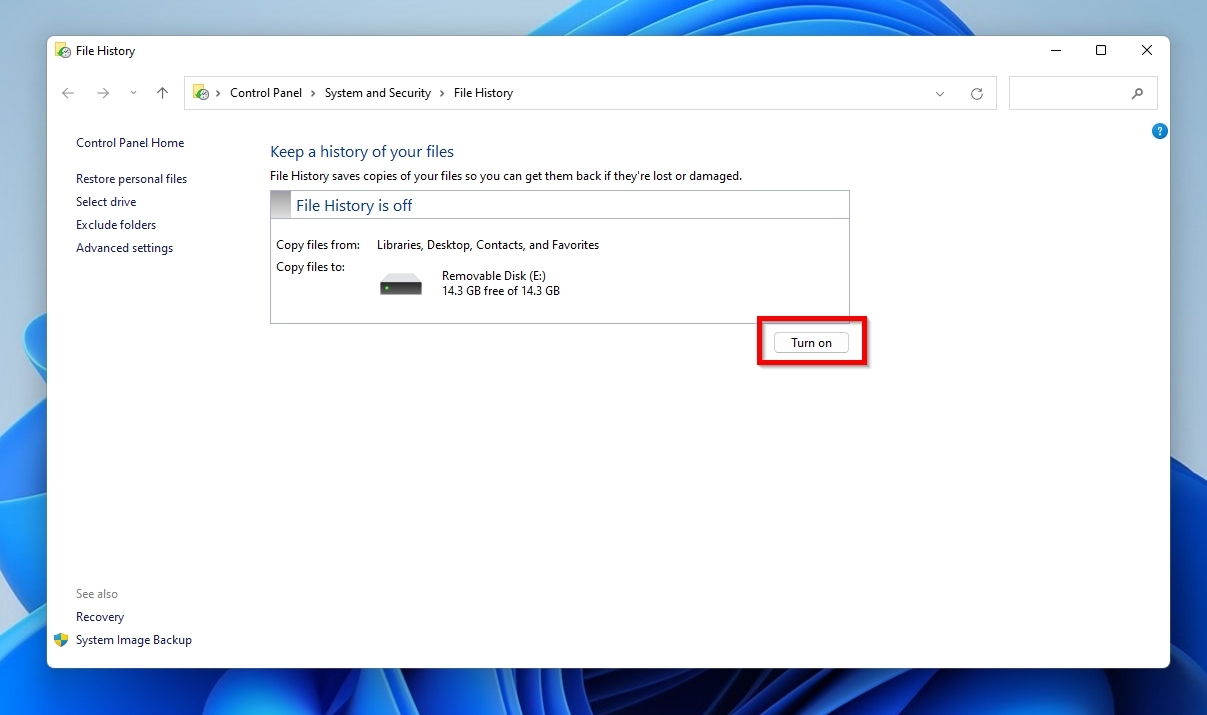The image size is (1207, 715).
Task: Click the 14.3 GB free text
Action: coord(501,291)
